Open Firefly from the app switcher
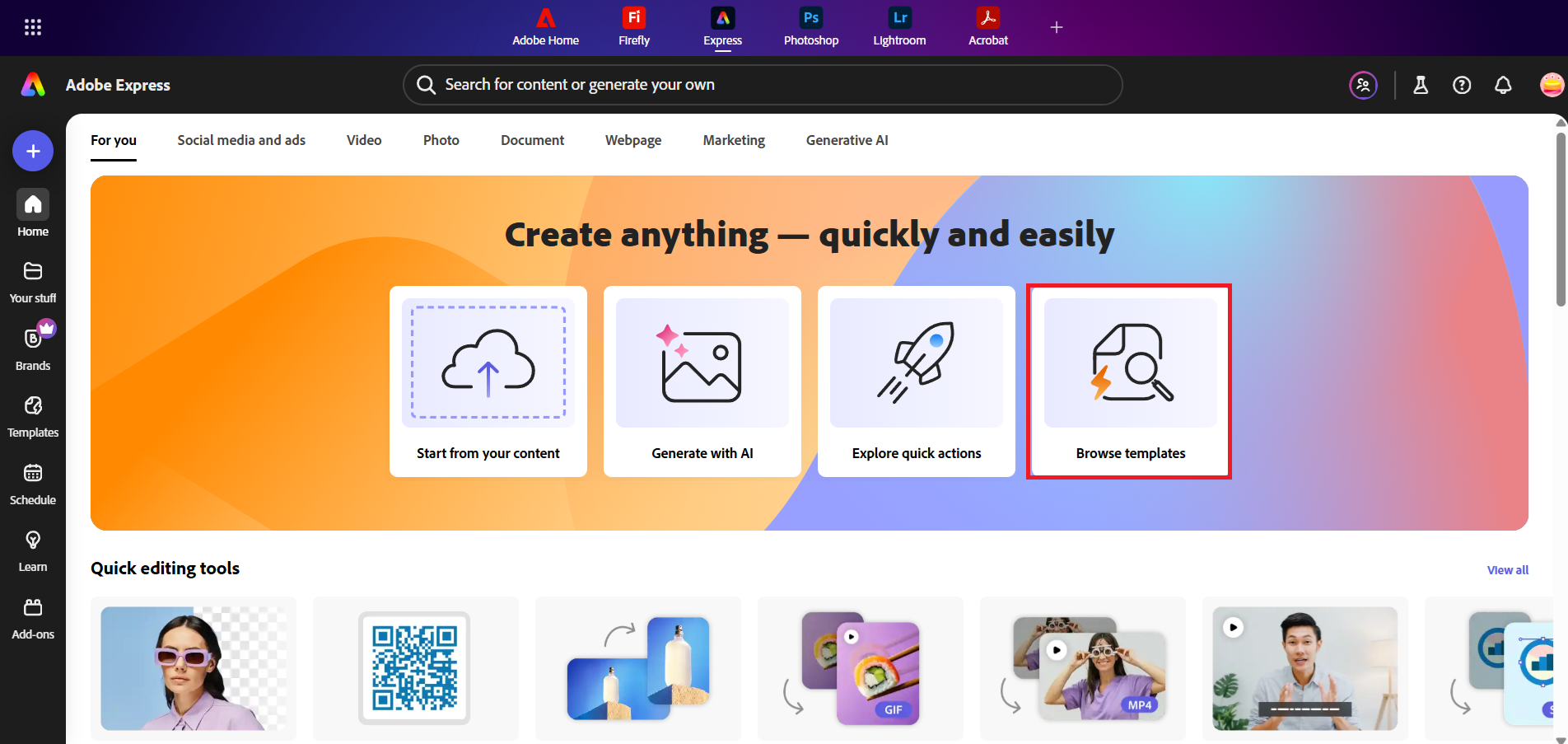This screenshot has height=744, width=1568. click(633, 27)
